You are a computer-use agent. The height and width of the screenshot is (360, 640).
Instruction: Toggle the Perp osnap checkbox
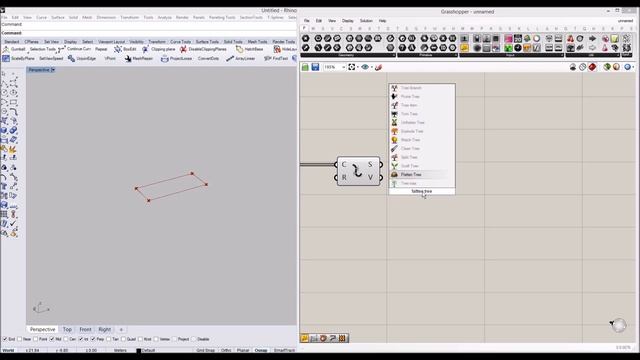point(93,339)
